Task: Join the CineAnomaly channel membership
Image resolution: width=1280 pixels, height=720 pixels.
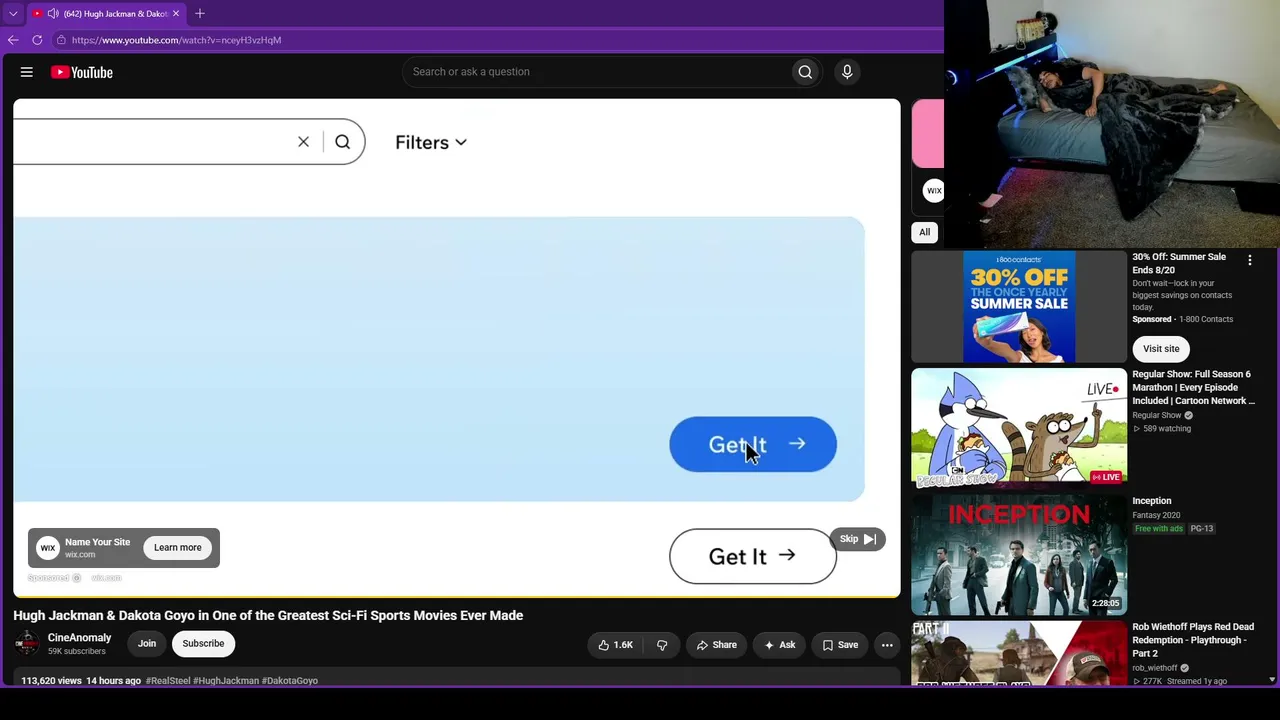Action: pos(147,644)
